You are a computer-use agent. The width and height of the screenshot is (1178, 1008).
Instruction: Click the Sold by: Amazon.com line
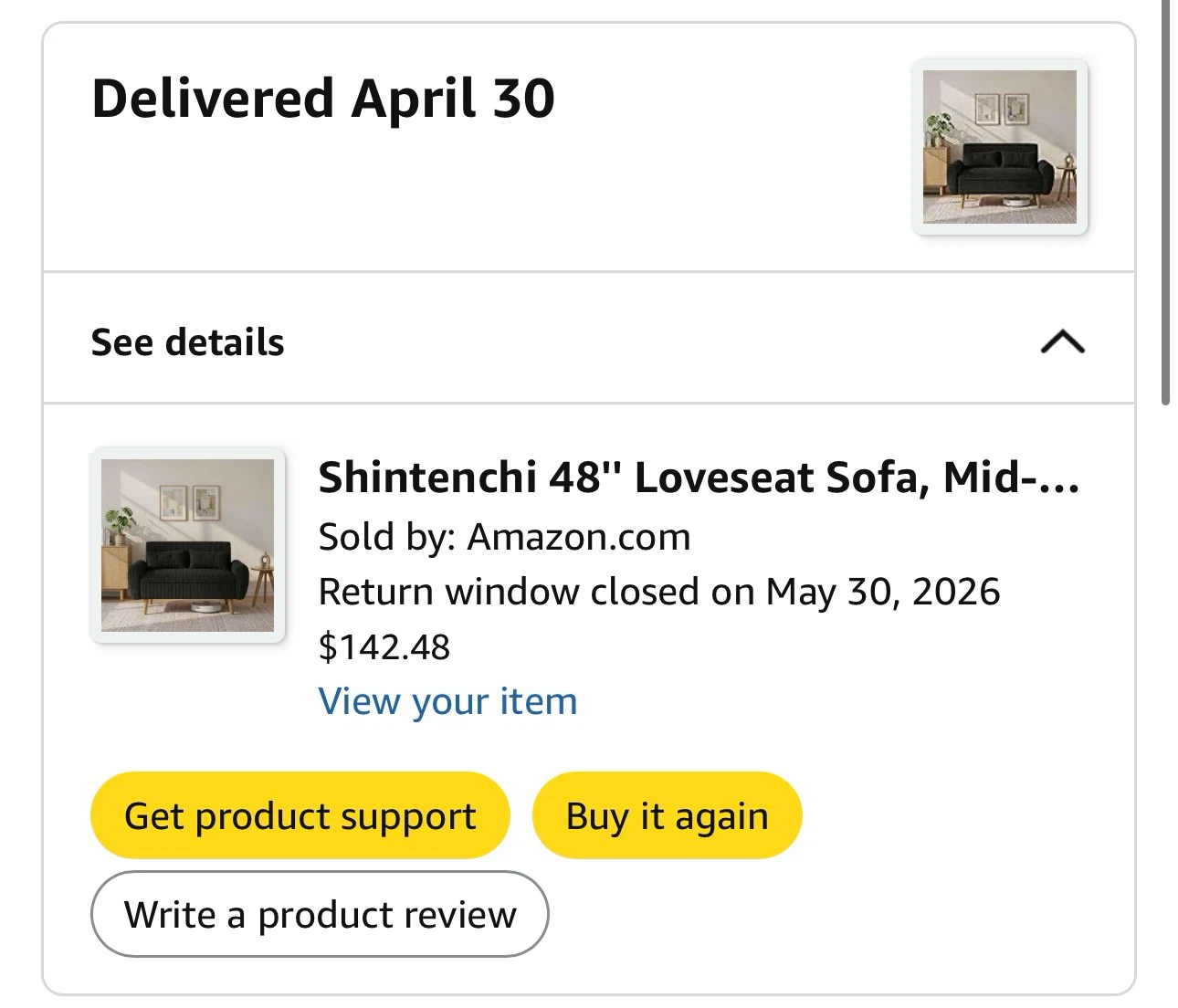(x=504, y=537)
